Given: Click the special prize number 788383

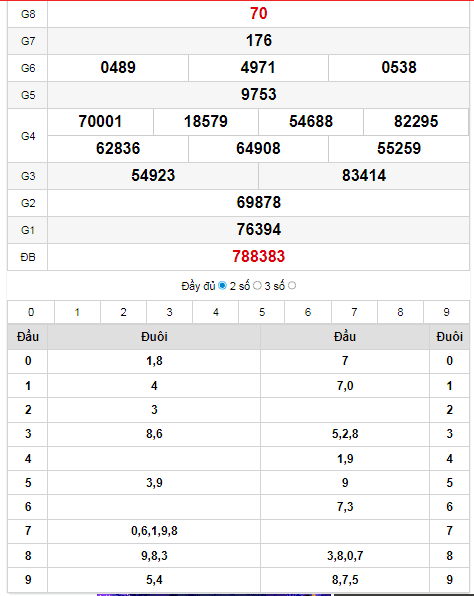Looking at the screenshot, I should (x=258, y=257).
